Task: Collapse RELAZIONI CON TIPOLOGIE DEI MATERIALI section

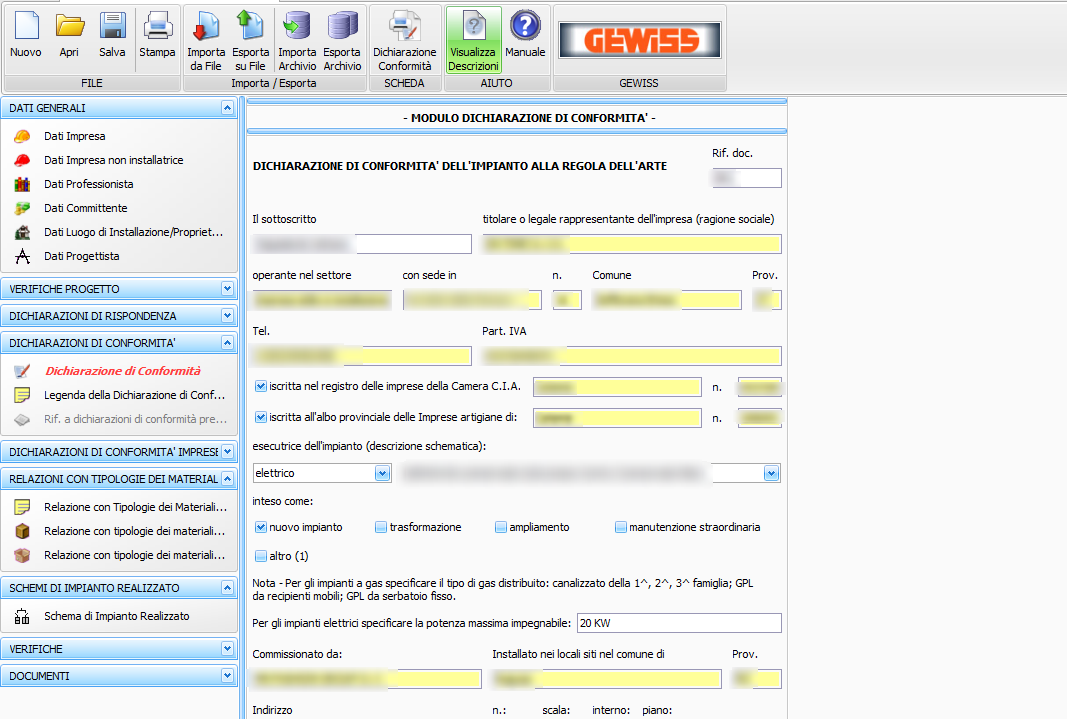Action: pos(227,479)
